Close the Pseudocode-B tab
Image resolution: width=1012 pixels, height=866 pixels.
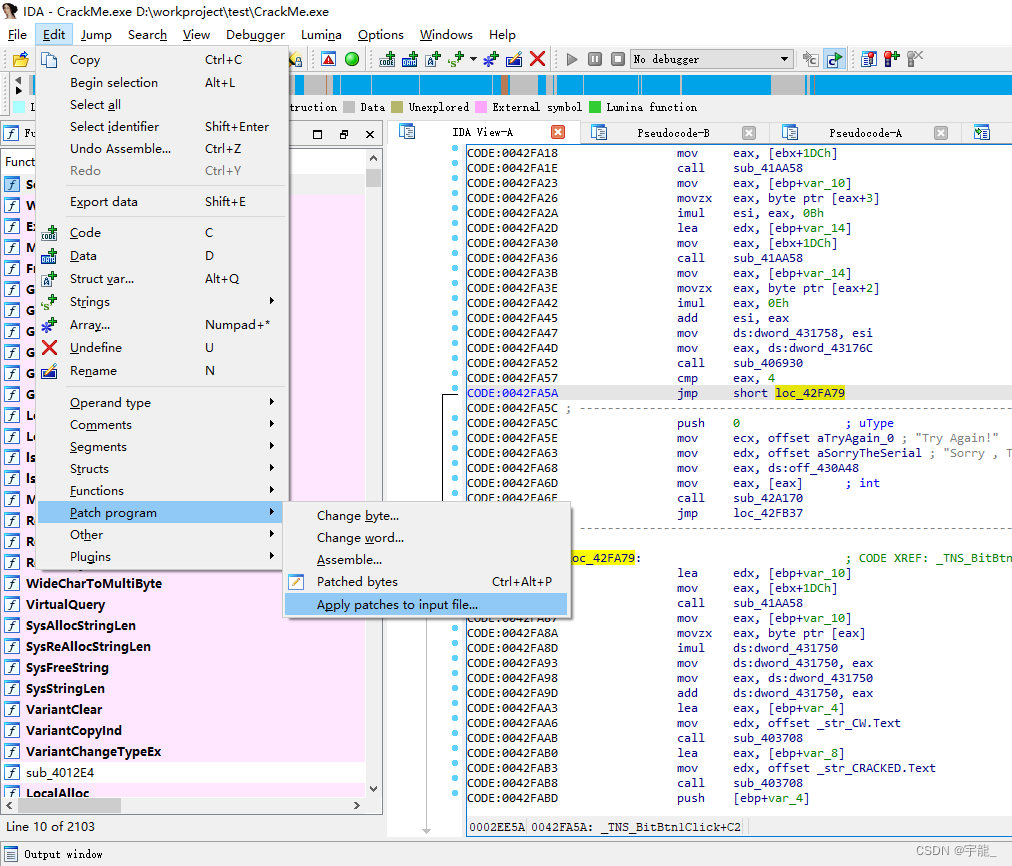(749, 133)
